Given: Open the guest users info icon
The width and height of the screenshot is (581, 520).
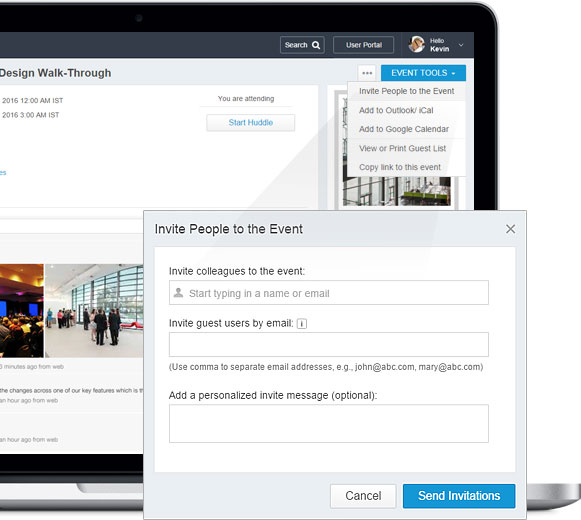Looking at the screenshot, I should [302, 324].
